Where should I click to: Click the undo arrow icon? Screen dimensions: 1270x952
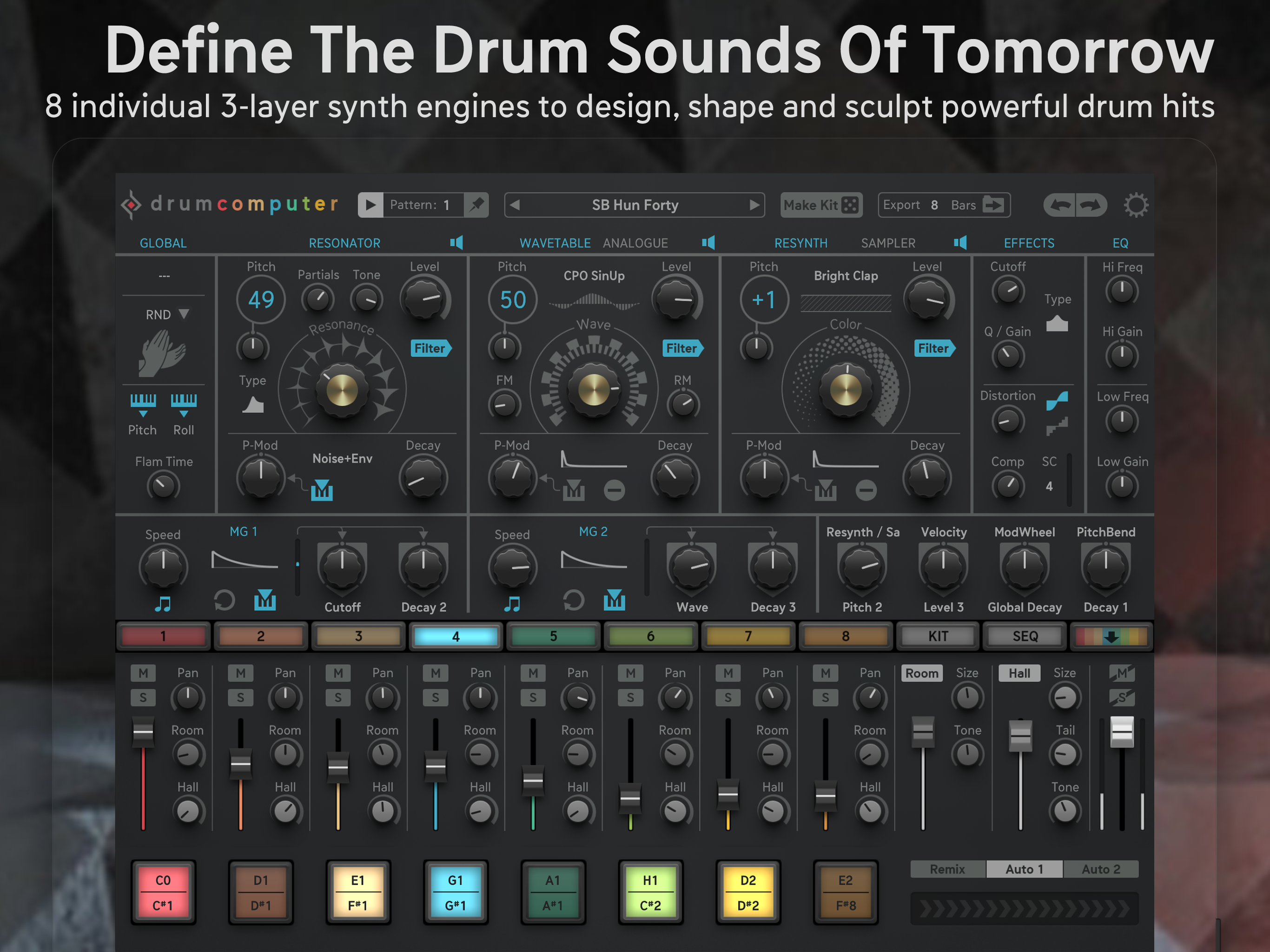click(1060, 205)
